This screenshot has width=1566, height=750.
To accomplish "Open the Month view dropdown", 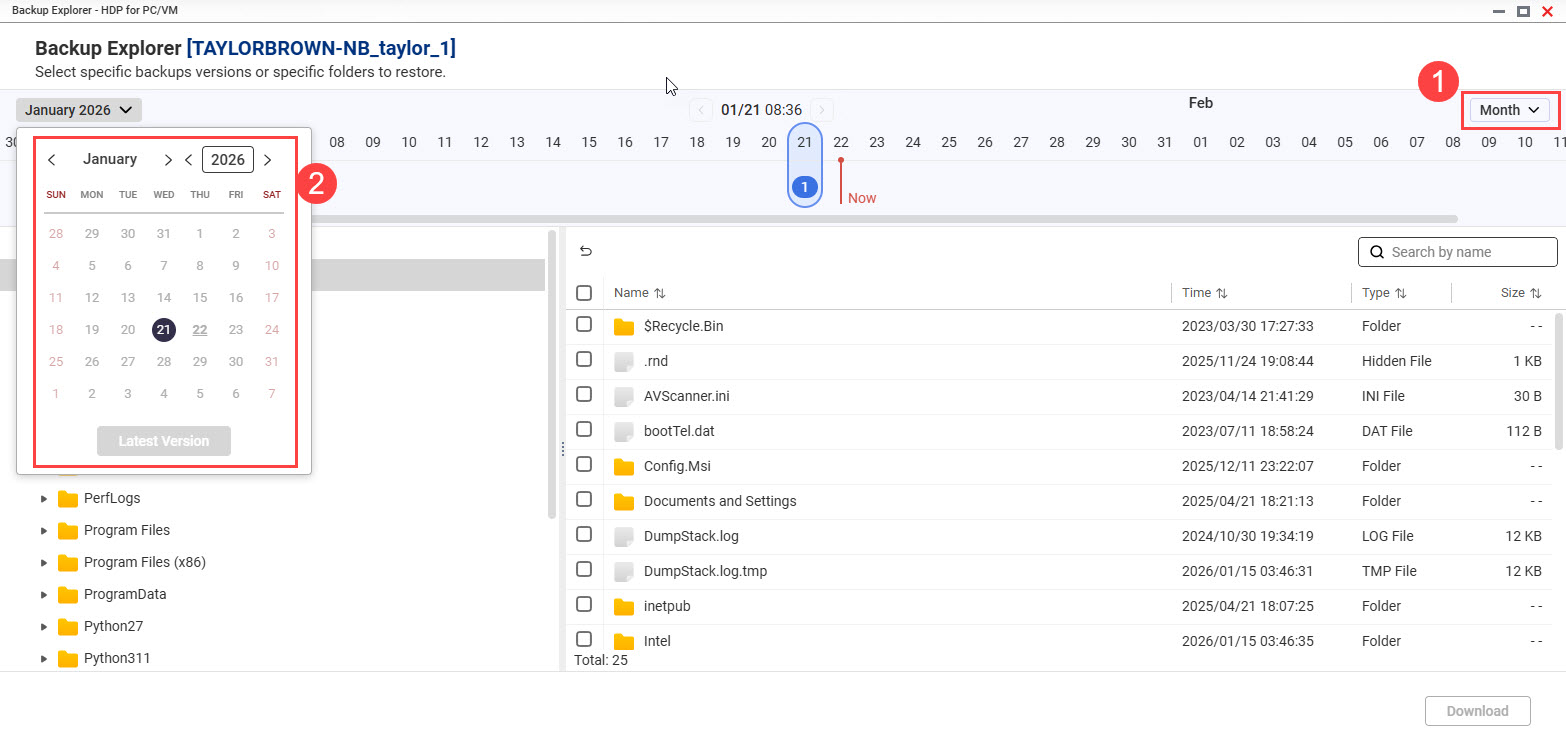I will (1509, 110).
